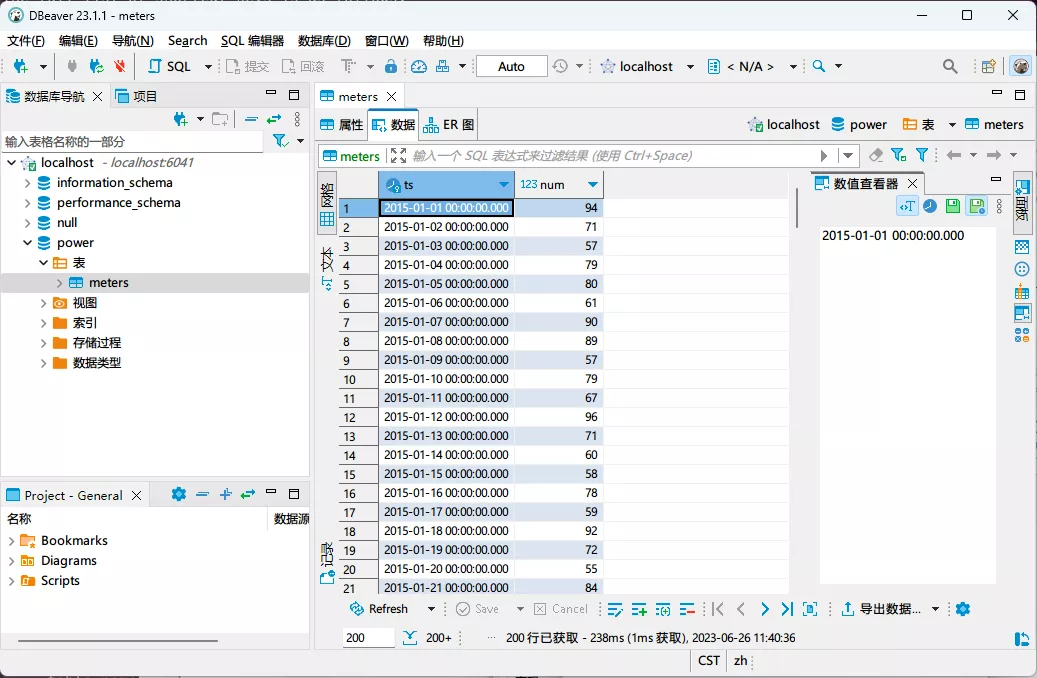Screen dimensions: 1037x678
Task: Open the 数据库(D) menu
Action: click(x=324, y=41)
